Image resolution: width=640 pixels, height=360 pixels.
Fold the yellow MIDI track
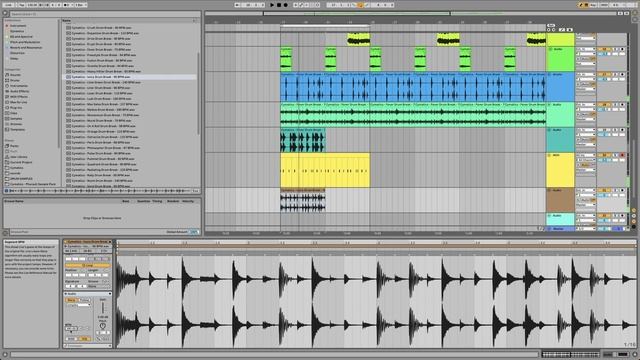coord(550,156)
